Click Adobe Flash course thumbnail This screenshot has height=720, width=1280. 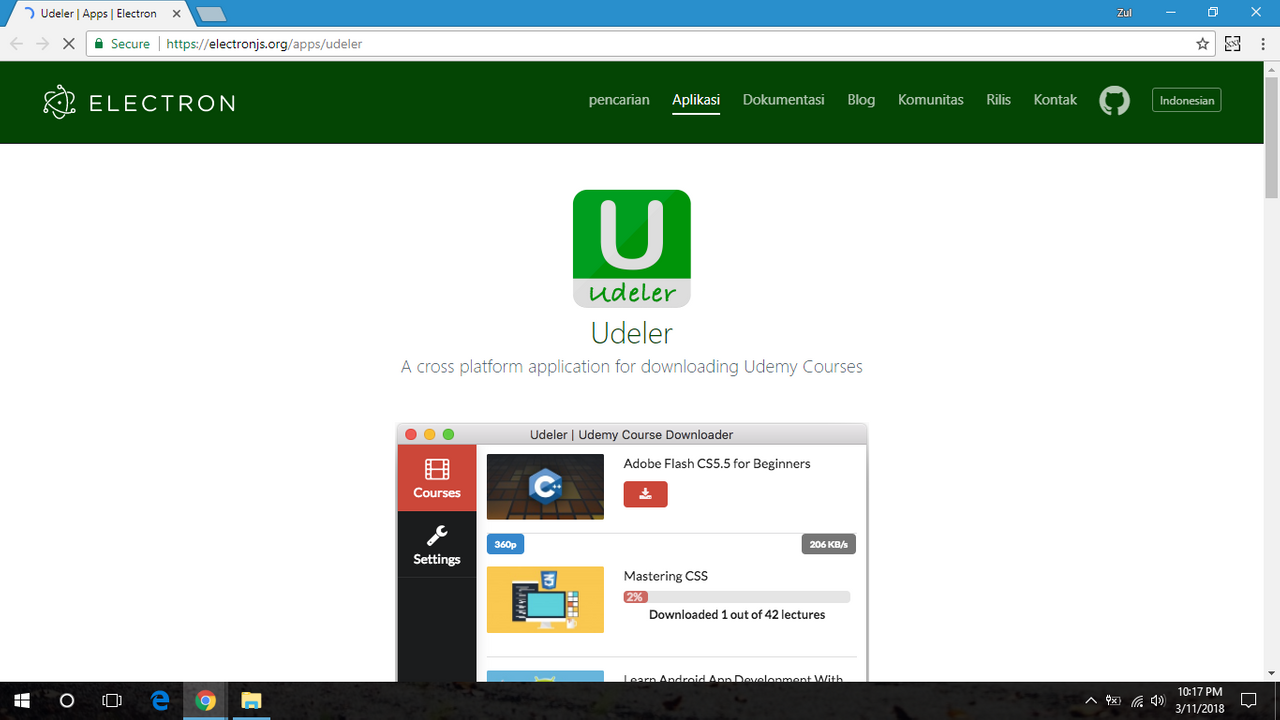pos(545,487)
